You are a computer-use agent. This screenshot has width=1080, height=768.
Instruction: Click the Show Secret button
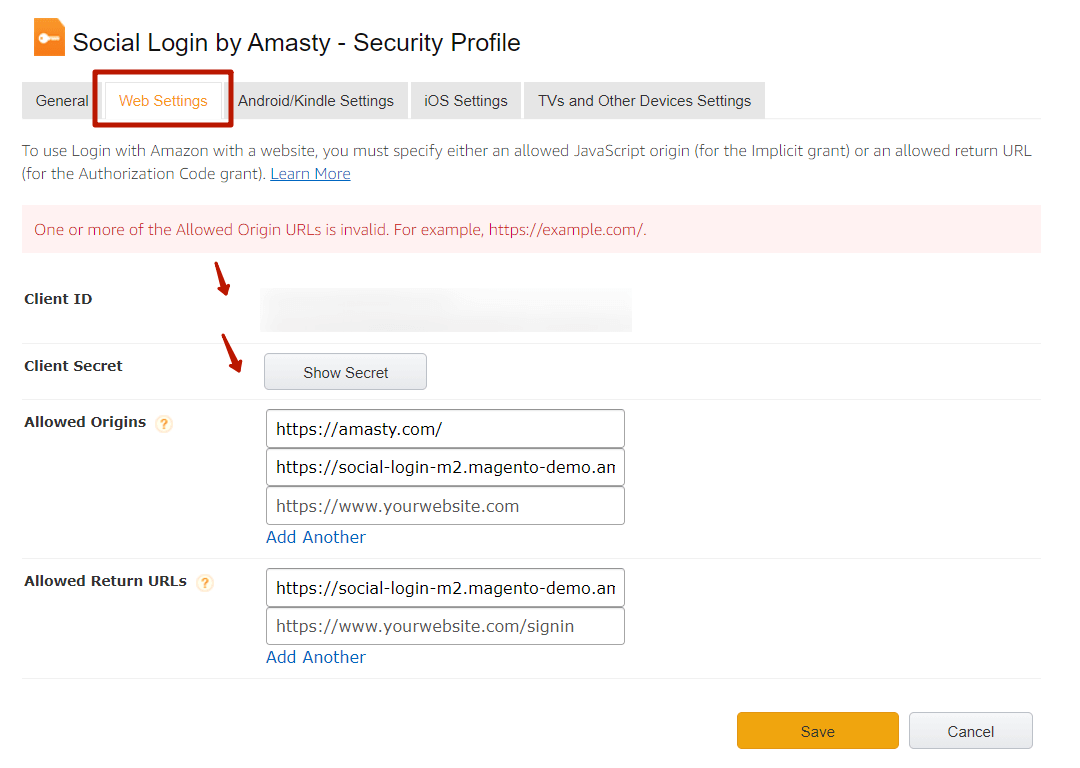click(345, 372)
